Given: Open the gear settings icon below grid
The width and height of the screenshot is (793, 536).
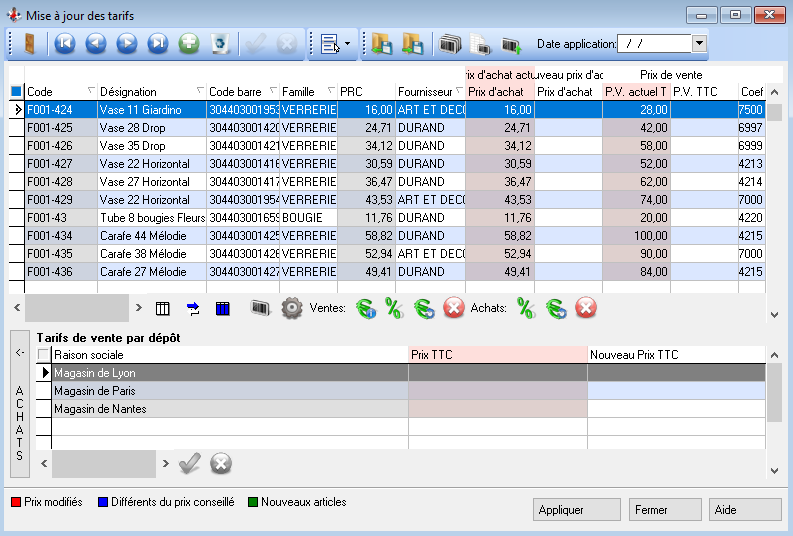Looking at the screenshot, I should click(x=291, y=308).
